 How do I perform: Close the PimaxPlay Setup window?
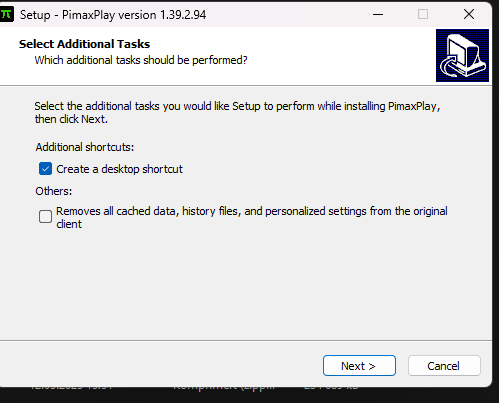tap(469, 14)
